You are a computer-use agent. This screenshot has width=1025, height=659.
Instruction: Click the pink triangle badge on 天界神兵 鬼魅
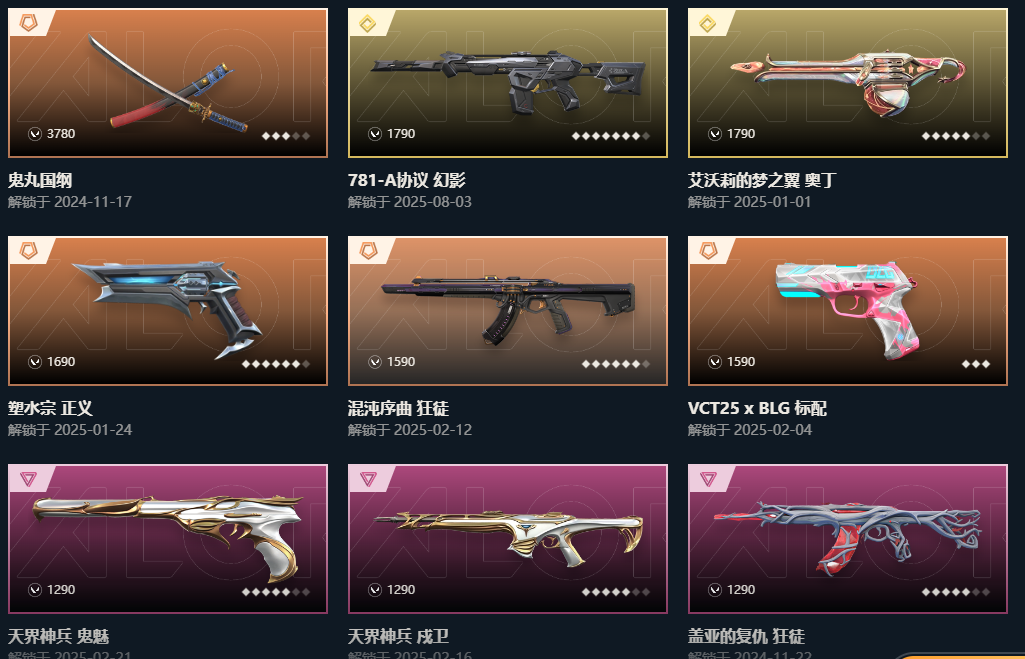pos(28,479)
